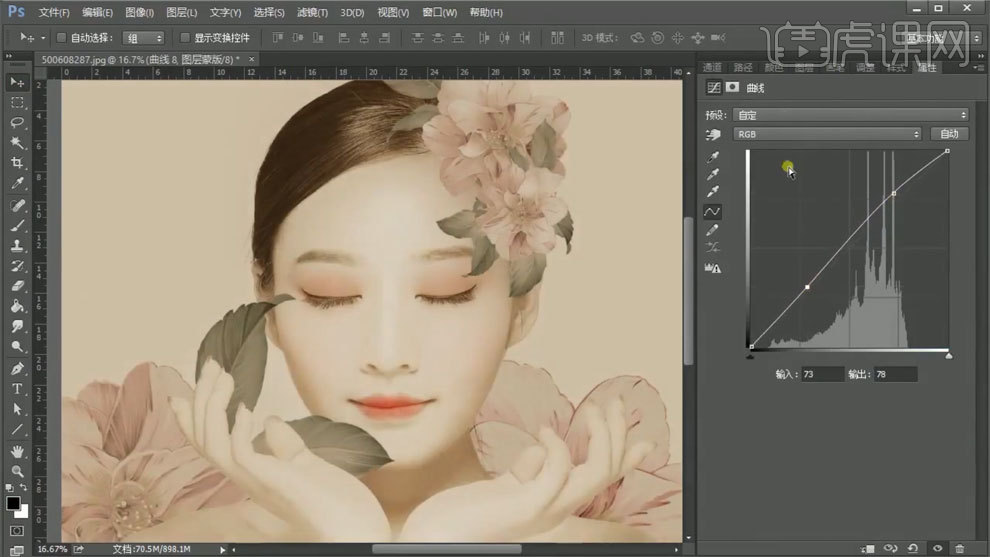Check the 显示变换控件 option
The width and height of the screenshot is (990, 557).
(x=185, y=38)
